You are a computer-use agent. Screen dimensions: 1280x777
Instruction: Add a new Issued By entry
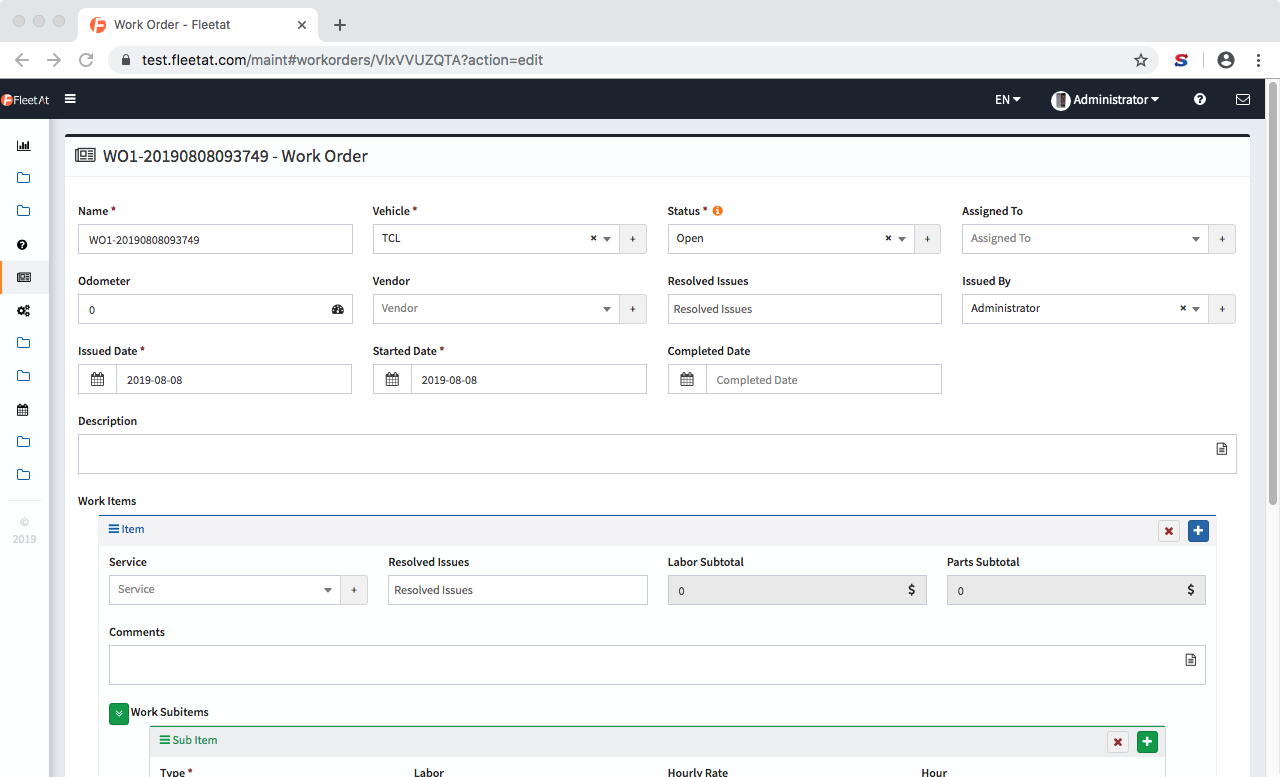pyautogui.click(x=1222, y=309)
